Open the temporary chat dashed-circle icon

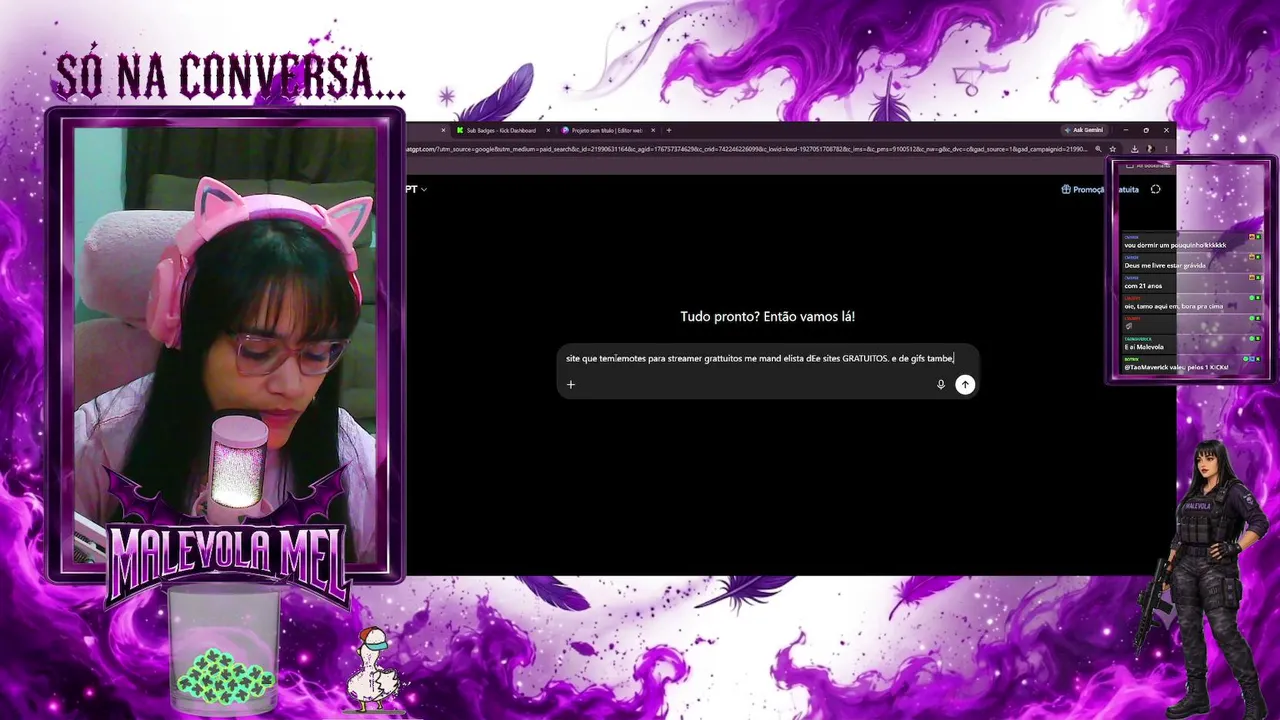[x=1156, y=189]
